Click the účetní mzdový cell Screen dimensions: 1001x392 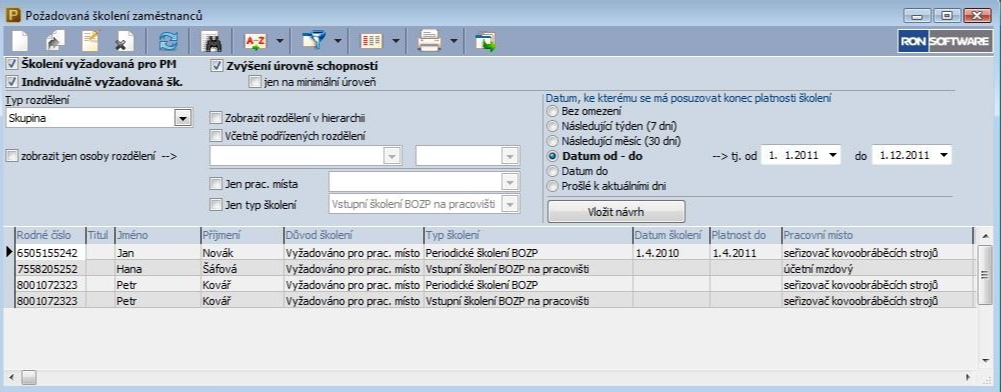point(877,269)
